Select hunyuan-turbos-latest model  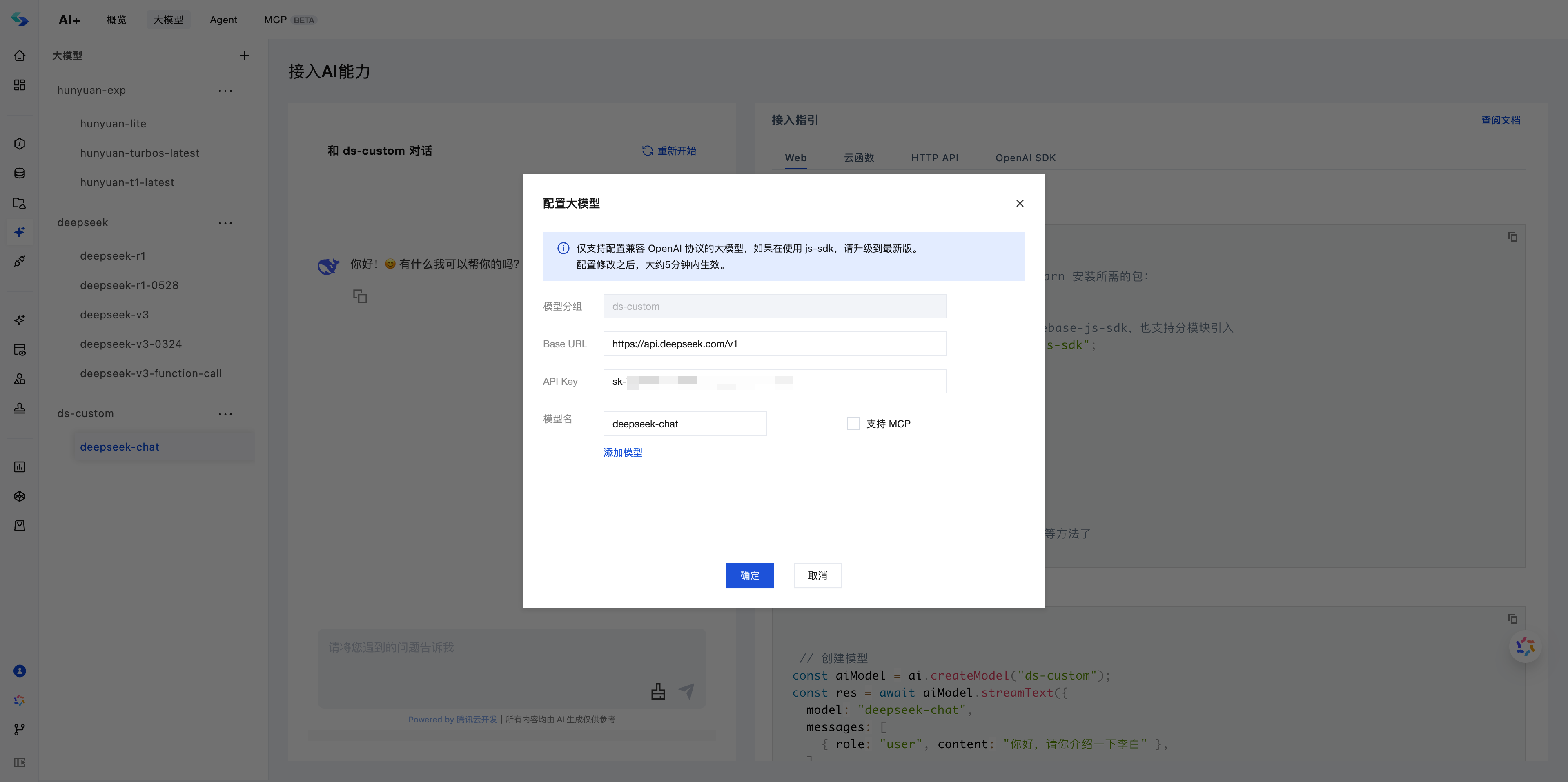pos(139,153)
